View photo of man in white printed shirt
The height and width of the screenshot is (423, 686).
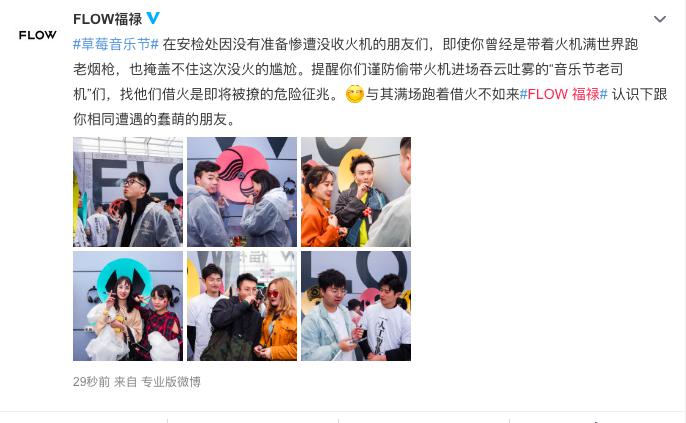pos(356,306)
